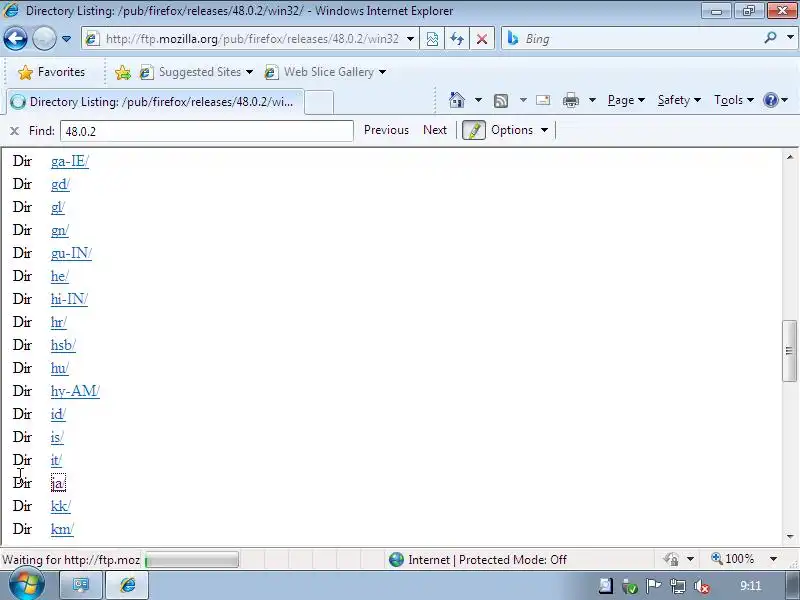Click the Home page icon

[x=457, y=100]
